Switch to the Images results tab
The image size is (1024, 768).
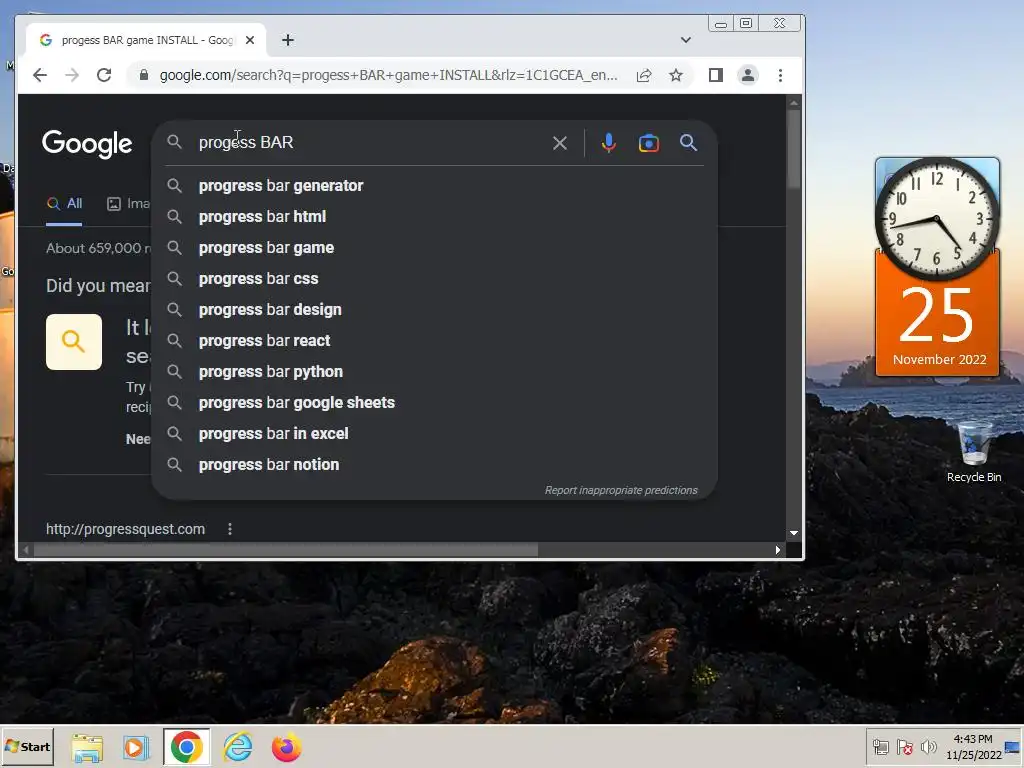pyautogui.click(x=129, y=204)
